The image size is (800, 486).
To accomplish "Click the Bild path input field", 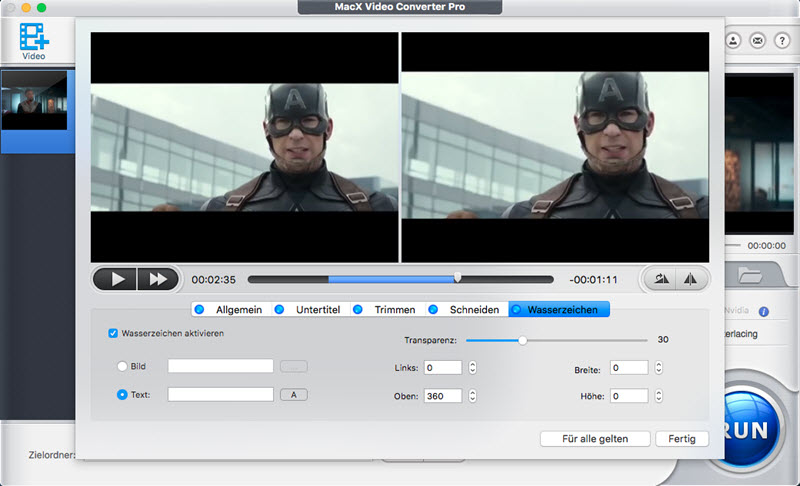I will coord(220,366).
